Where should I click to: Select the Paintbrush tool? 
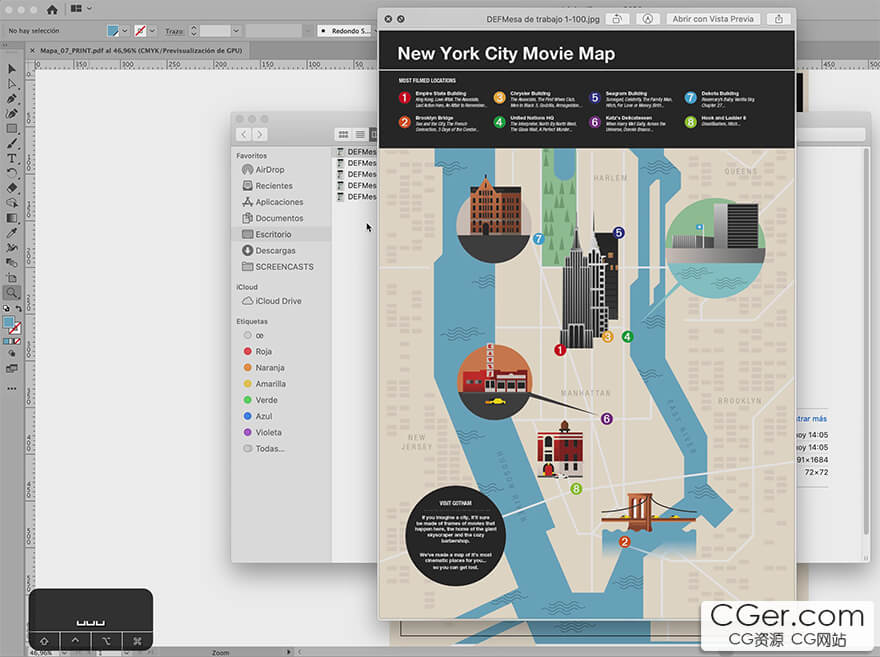pos(12,144)
